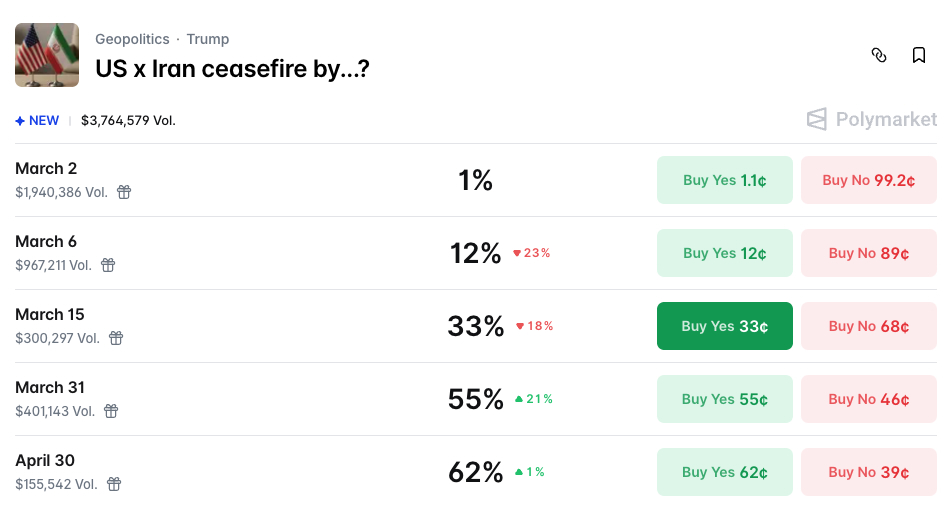The image size is (950, 508).
Task: Click Buy Yes 1.1¢ for March 2
Action: click(x=724, y=180)
